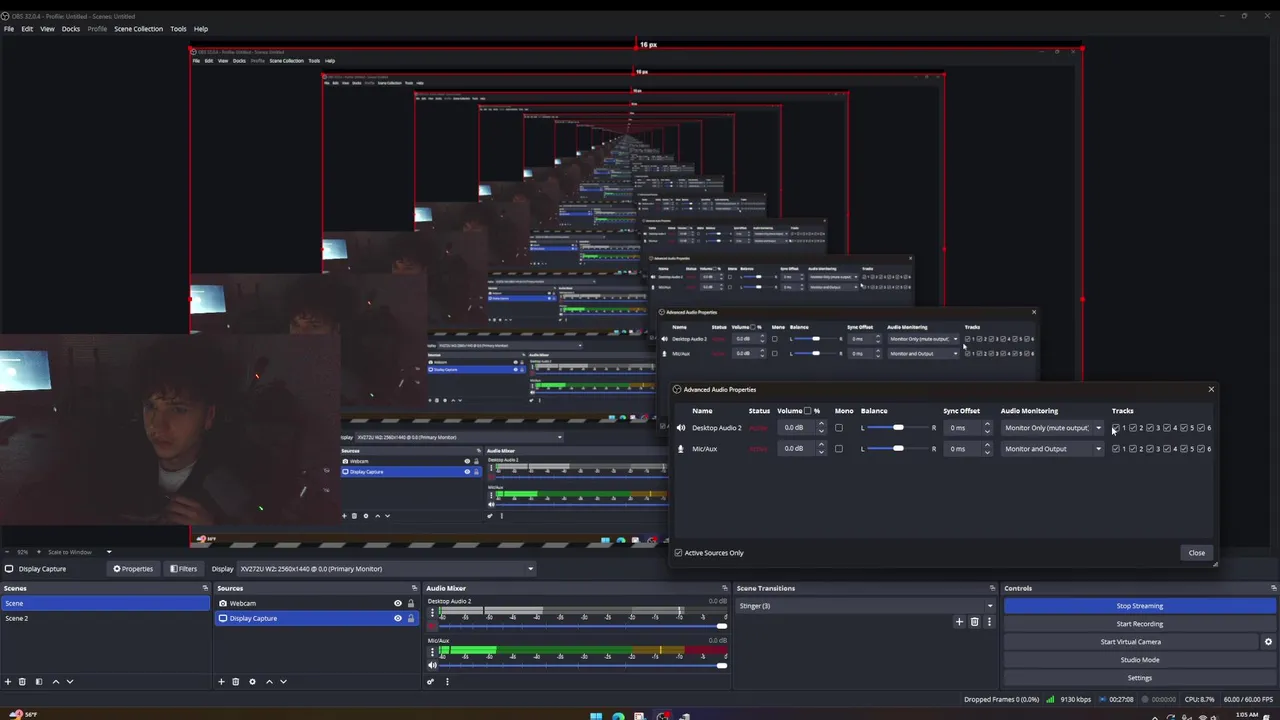Click Start Virtual Camera button
The height and width of the screenshot is (720, 1280).
click(1131, 642)
